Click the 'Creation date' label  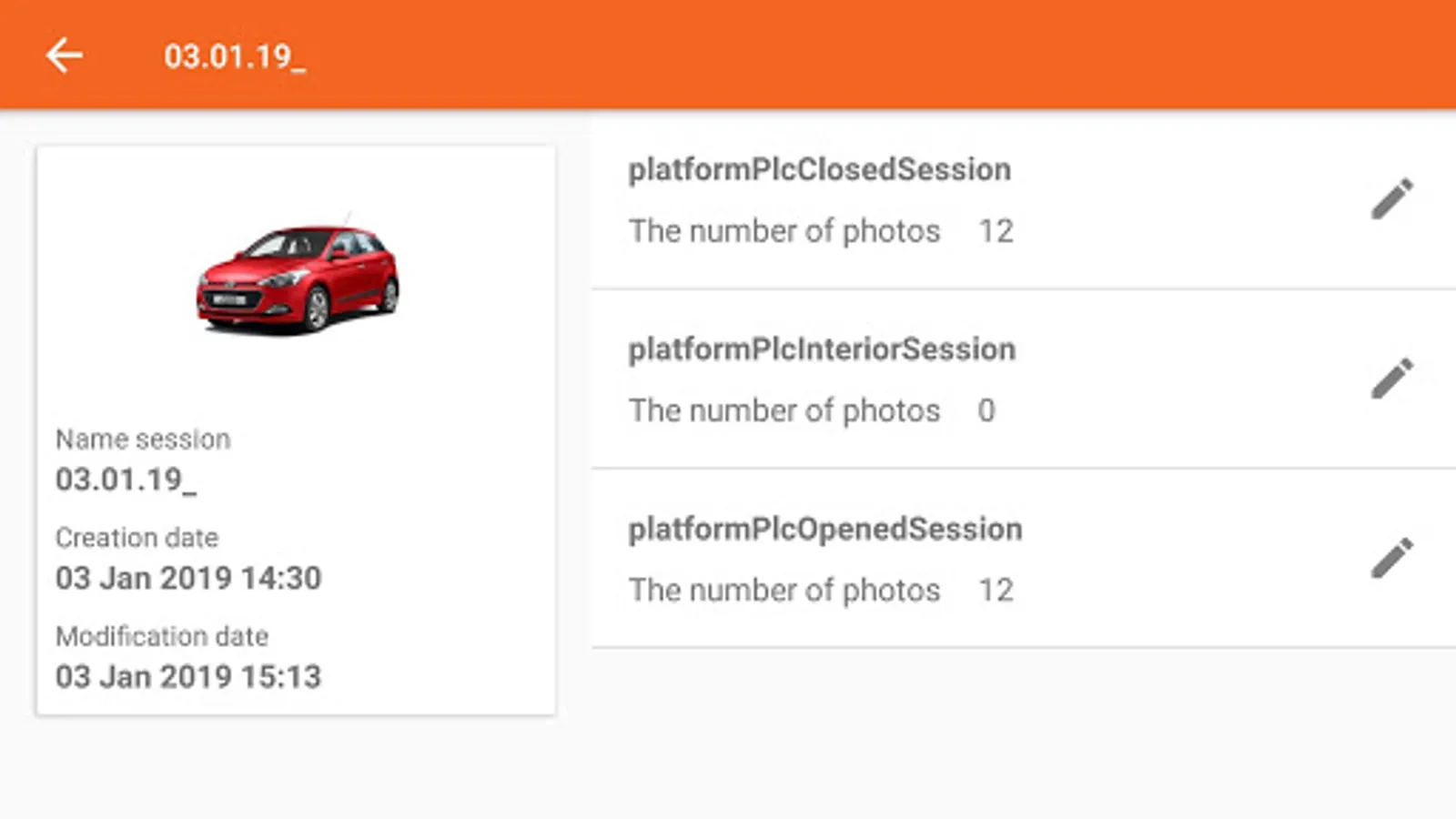point(136,538)
